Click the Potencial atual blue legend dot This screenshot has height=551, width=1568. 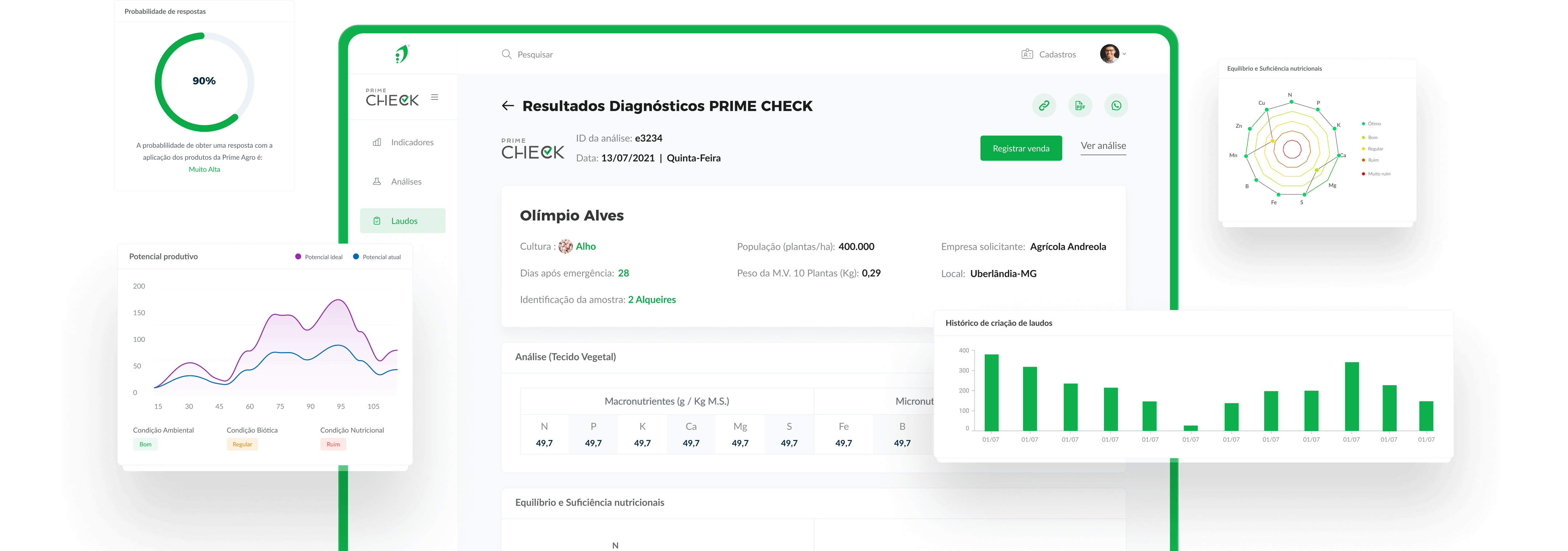tap(355, 256)
